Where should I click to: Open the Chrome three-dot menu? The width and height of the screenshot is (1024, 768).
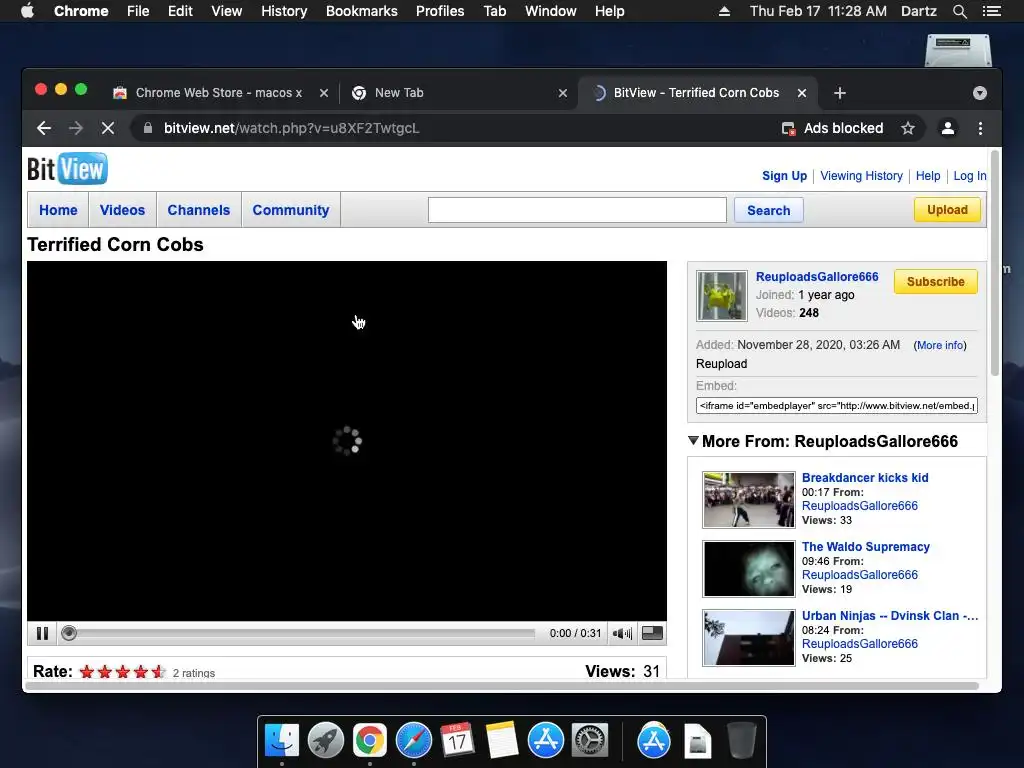980,128
